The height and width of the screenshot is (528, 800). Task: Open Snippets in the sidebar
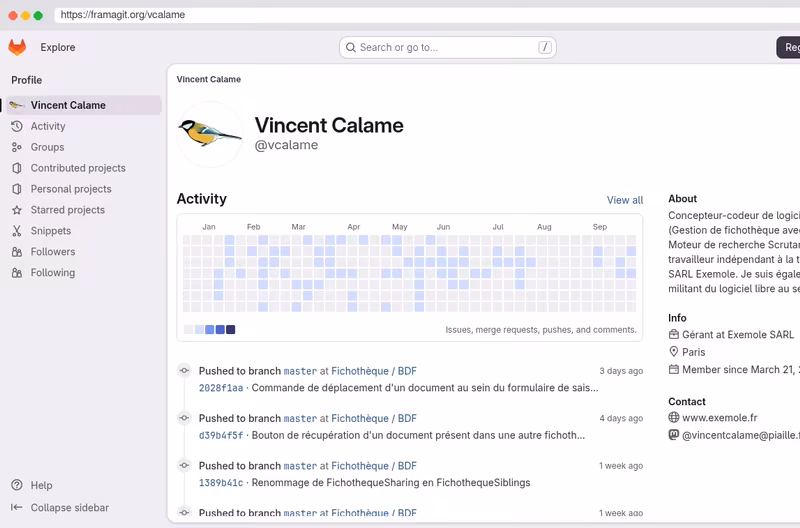pos(84,231)
